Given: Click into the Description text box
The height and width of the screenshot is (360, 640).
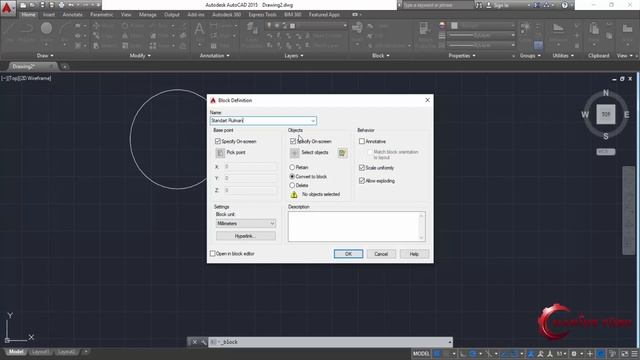Looking at the screenshot, I should [x=353, y=227].
